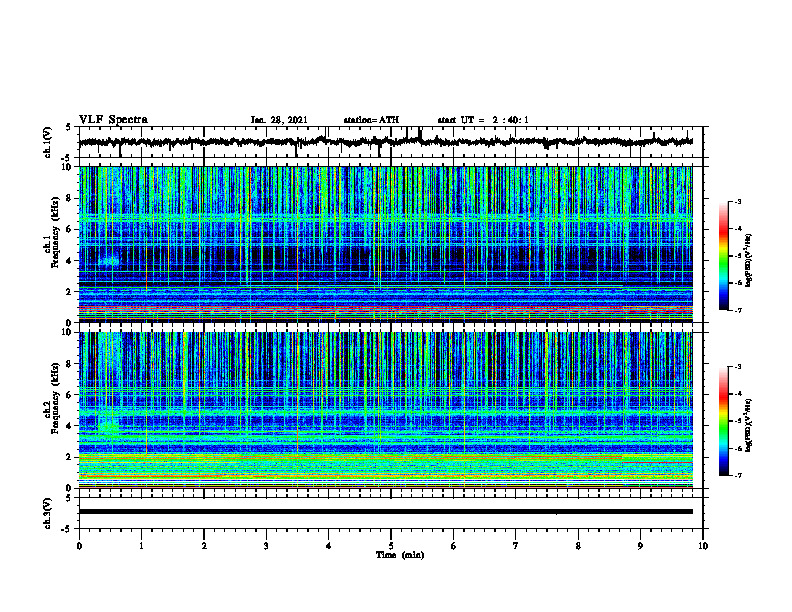Click time axis tick label 6
The height and width of the screenshot is (612, 792).
[x=454, y=546]
